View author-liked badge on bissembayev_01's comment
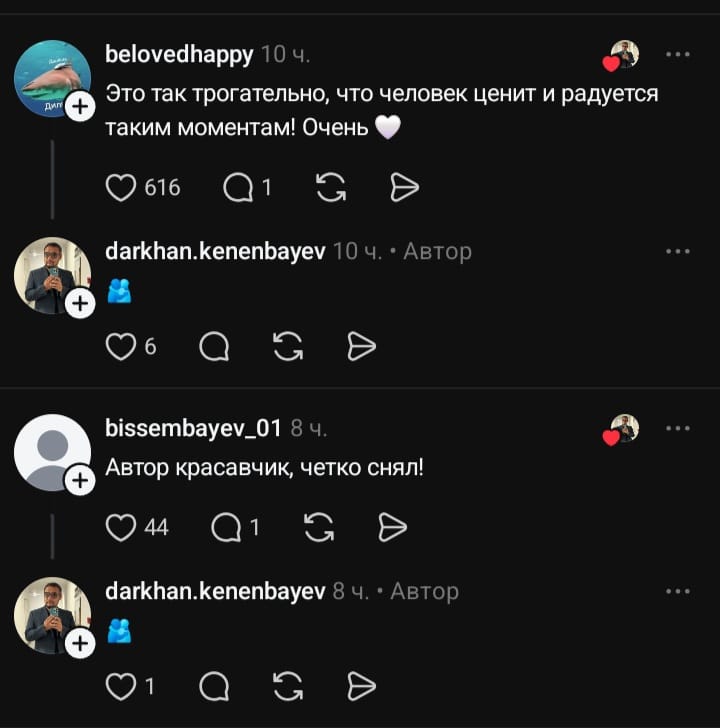 (621, 430)
